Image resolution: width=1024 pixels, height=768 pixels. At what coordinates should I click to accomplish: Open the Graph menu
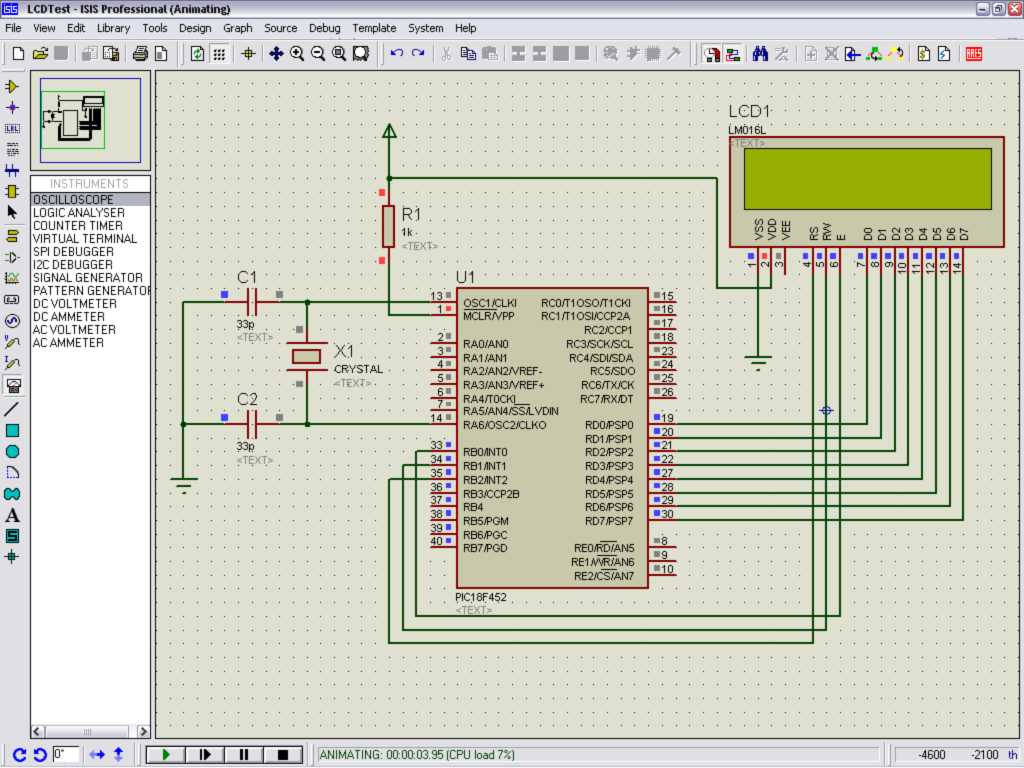237,28
